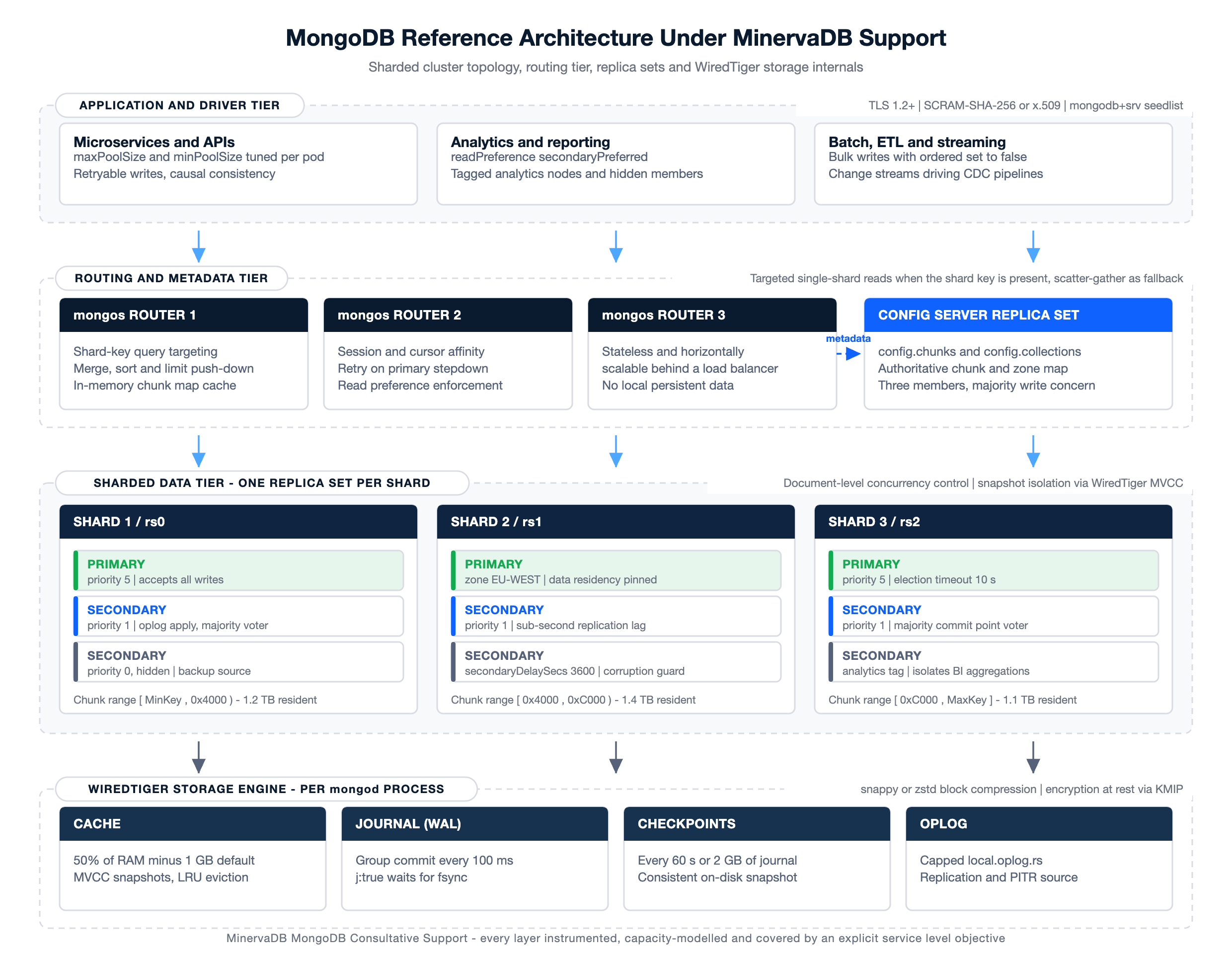Click the mongos ROUTER 1 header
The height and width of the screenshot is (960, 1232).
(183, 315)
